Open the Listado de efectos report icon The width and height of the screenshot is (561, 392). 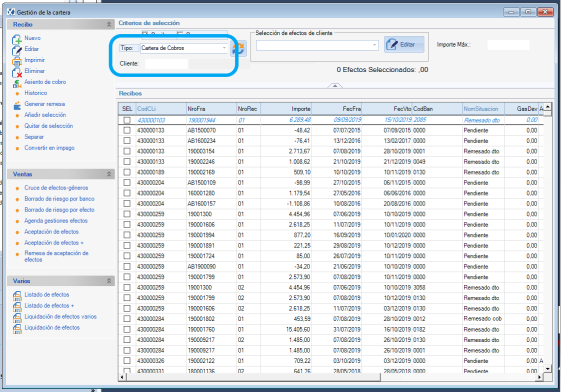coord(17,295)
